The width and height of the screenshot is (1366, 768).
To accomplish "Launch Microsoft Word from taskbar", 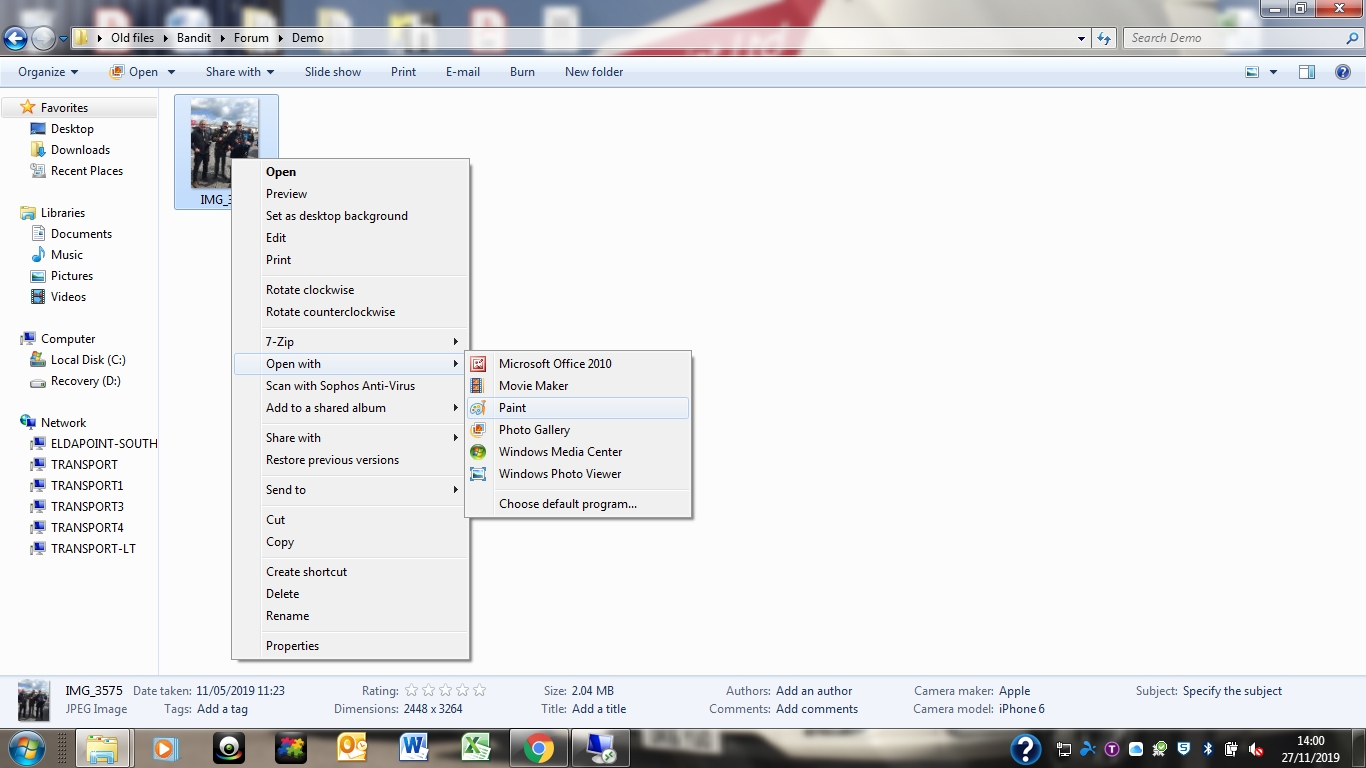I will pos(413,748).
